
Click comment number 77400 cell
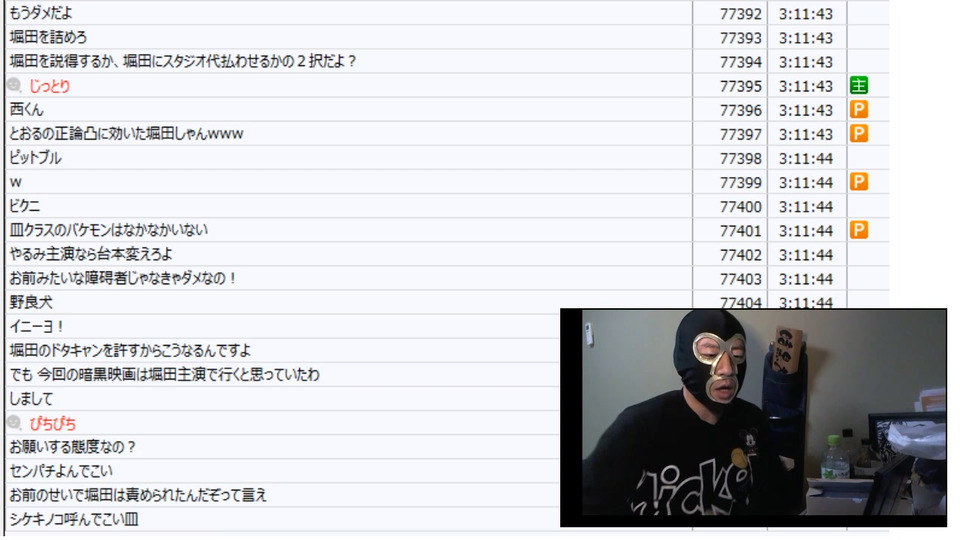[x=730, y=206]
